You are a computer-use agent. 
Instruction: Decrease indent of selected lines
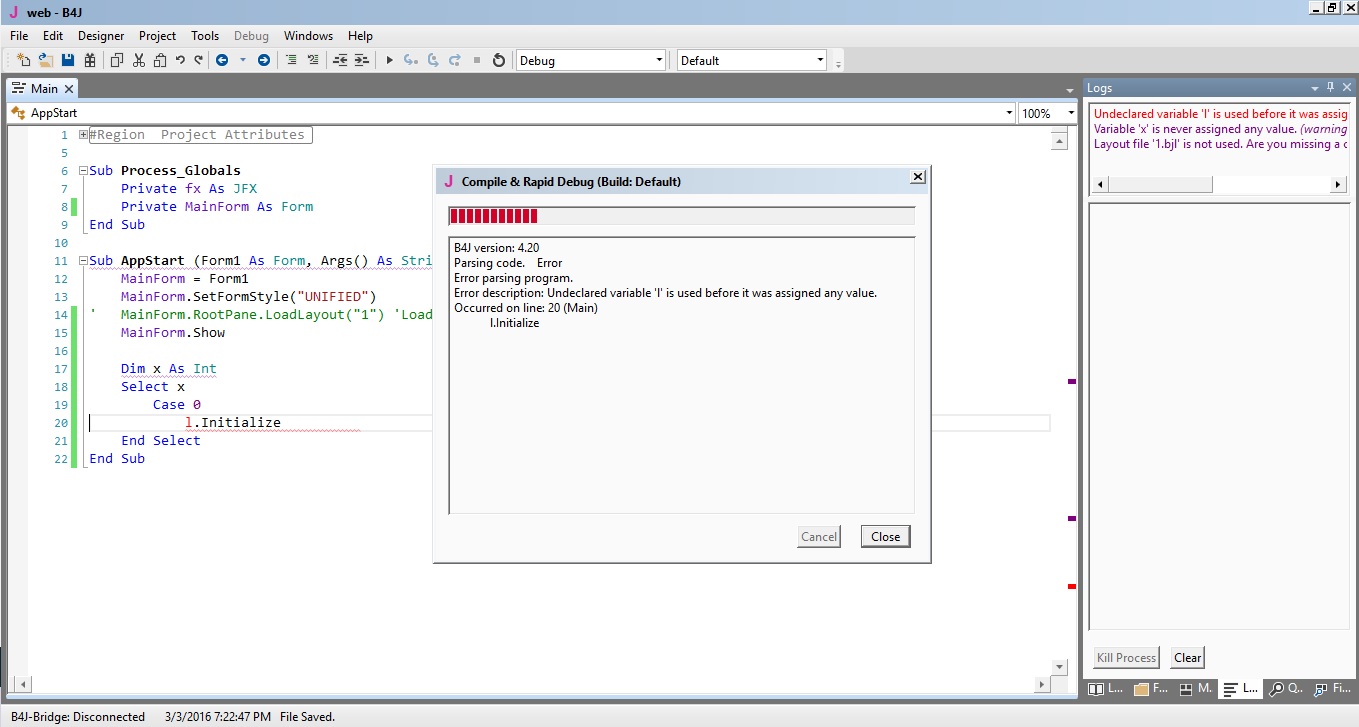click(x=340, y=60)
